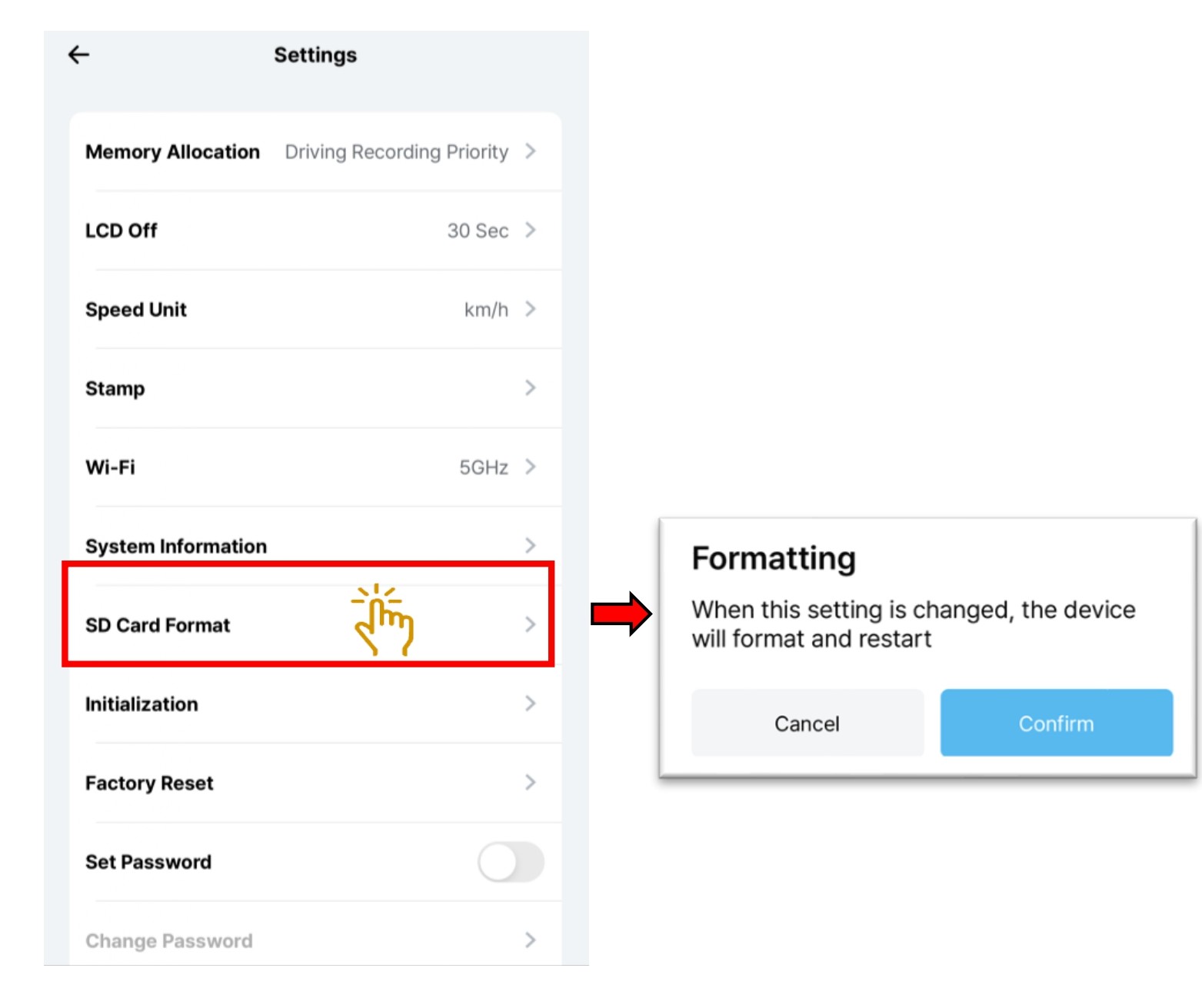Image resolution: width=1202 pixels, height=1008 pixels.
Task: Select Driving Recording Priority value
Action: 396,152
